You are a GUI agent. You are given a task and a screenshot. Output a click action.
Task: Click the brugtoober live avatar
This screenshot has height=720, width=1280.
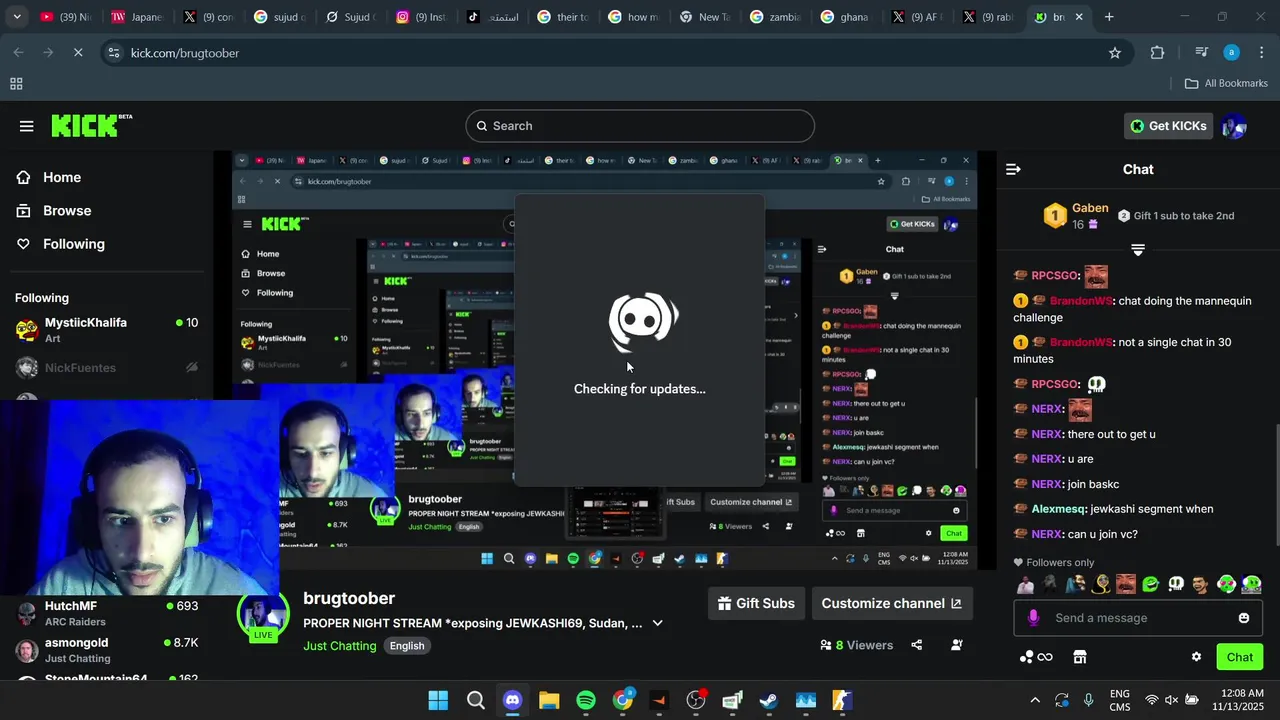pyautogui.click(x=263, y=614)
